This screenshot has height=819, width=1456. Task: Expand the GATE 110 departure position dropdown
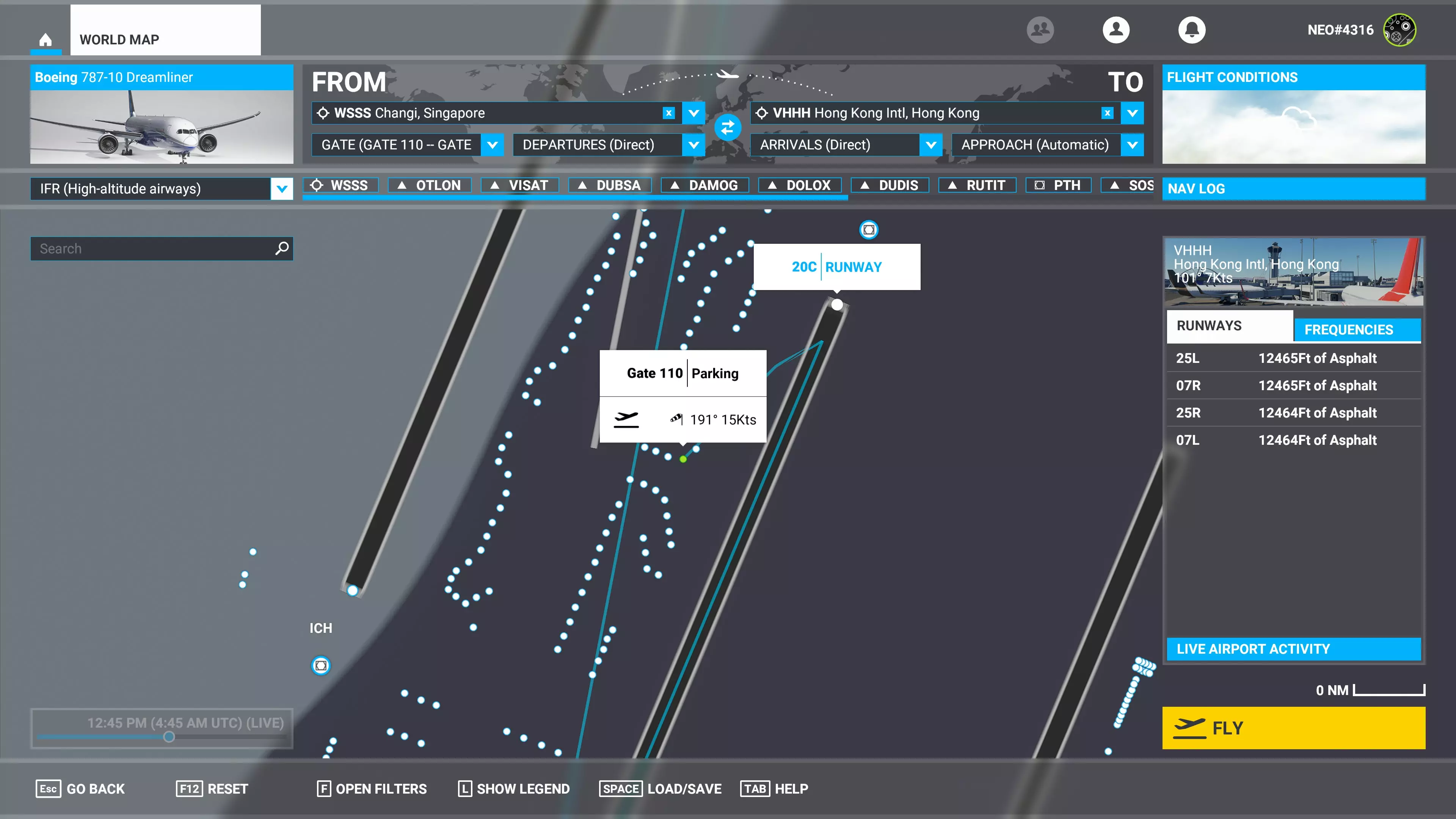click(x=492, y=145)
